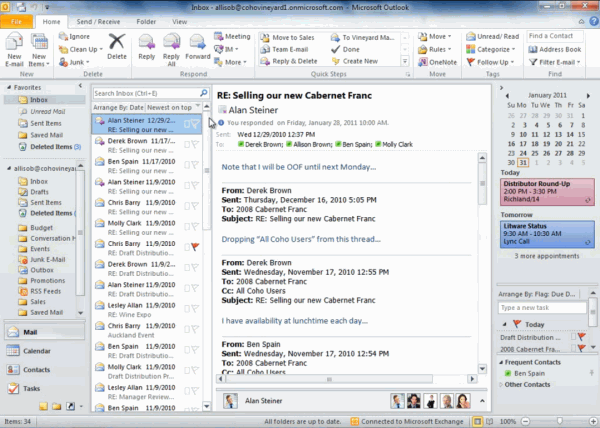
Task: Open the Junk E-Mail folder
Action: [47, 260]
